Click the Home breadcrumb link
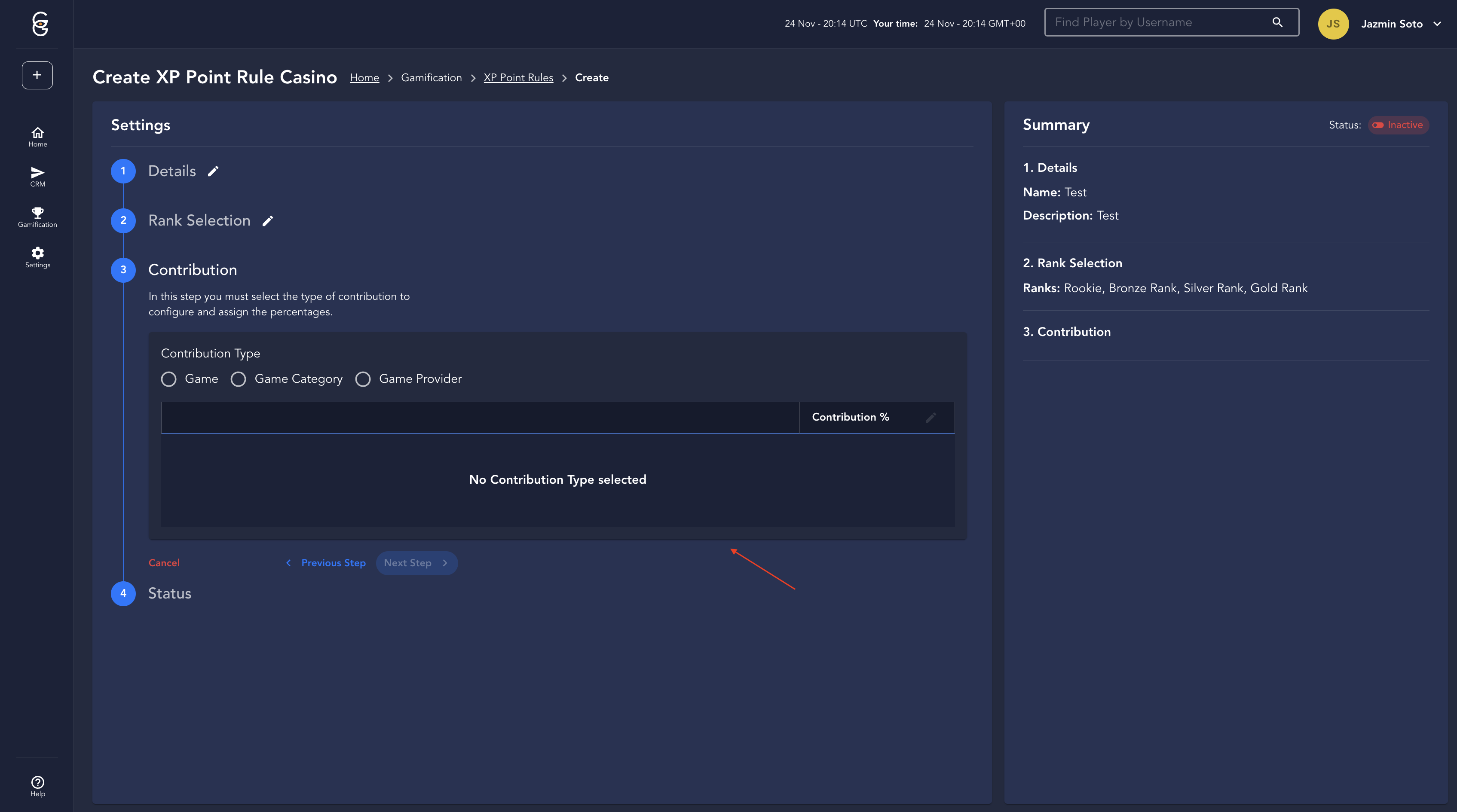 (364, 77)
